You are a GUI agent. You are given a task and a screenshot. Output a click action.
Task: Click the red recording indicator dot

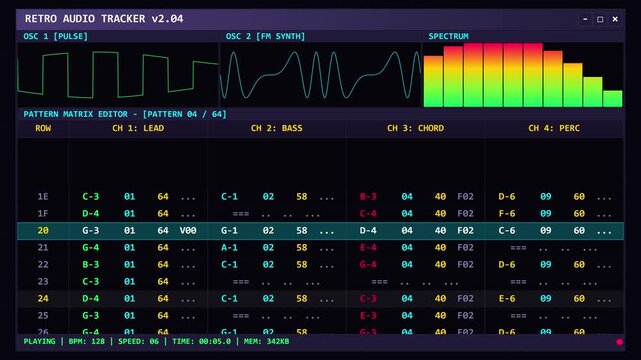coord(619,342)
